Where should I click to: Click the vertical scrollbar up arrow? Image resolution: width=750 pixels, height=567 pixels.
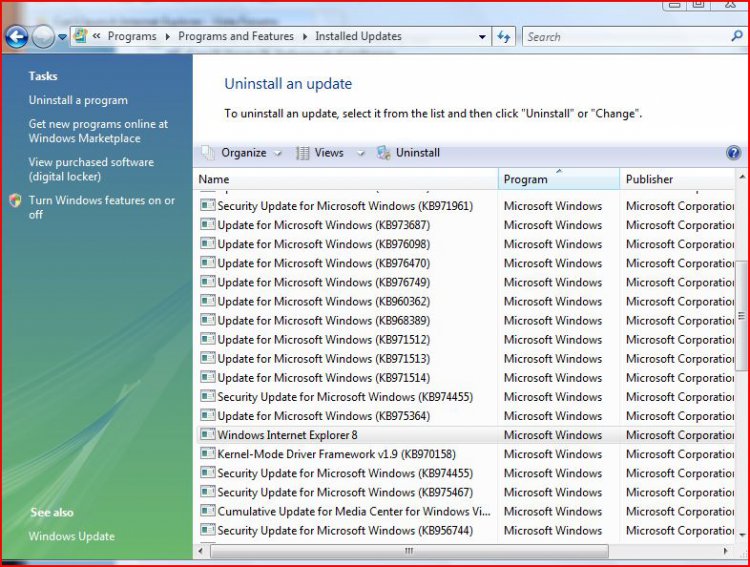742,178
